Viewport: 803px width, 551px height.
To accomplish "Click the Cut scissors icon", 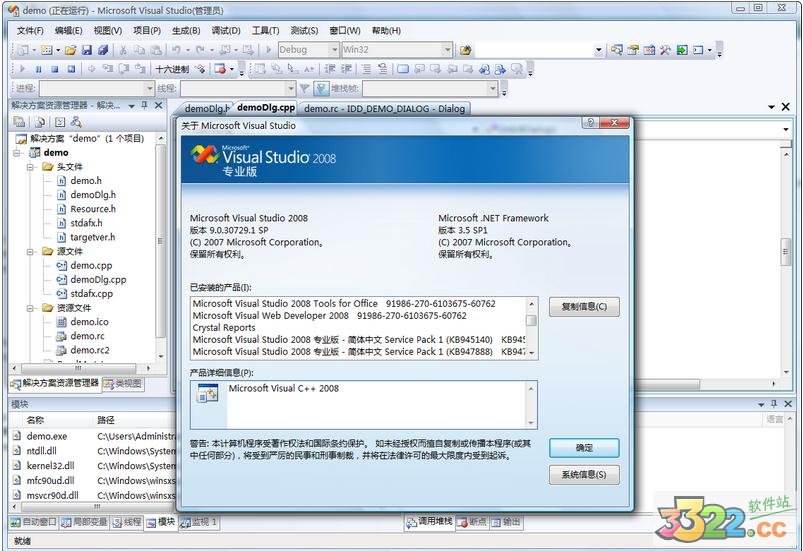I will click(x=123, y=50).
